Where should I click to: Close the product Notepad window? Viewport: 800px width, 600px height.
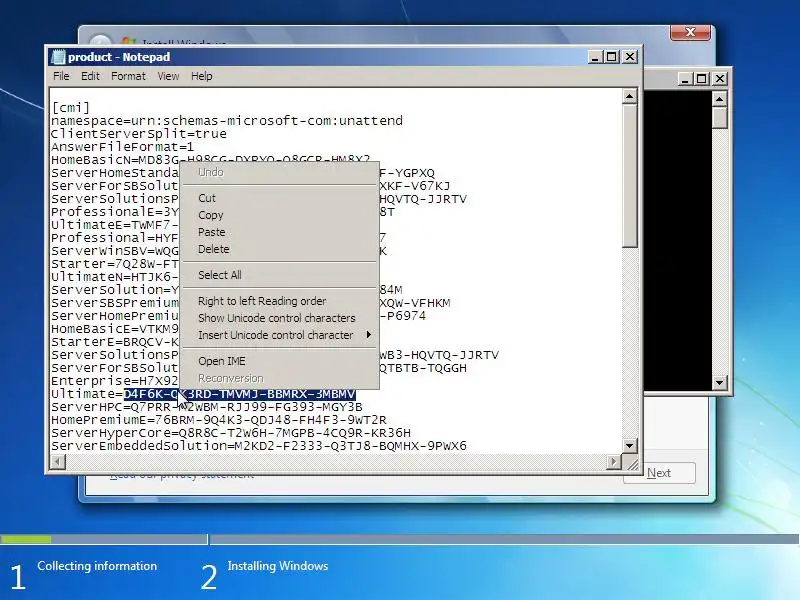(630, 57)
